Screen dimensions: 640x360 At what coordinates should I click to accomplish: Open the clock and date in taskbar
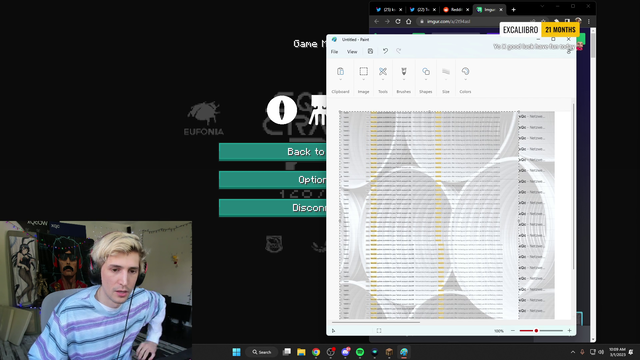(x=617, y=352)
